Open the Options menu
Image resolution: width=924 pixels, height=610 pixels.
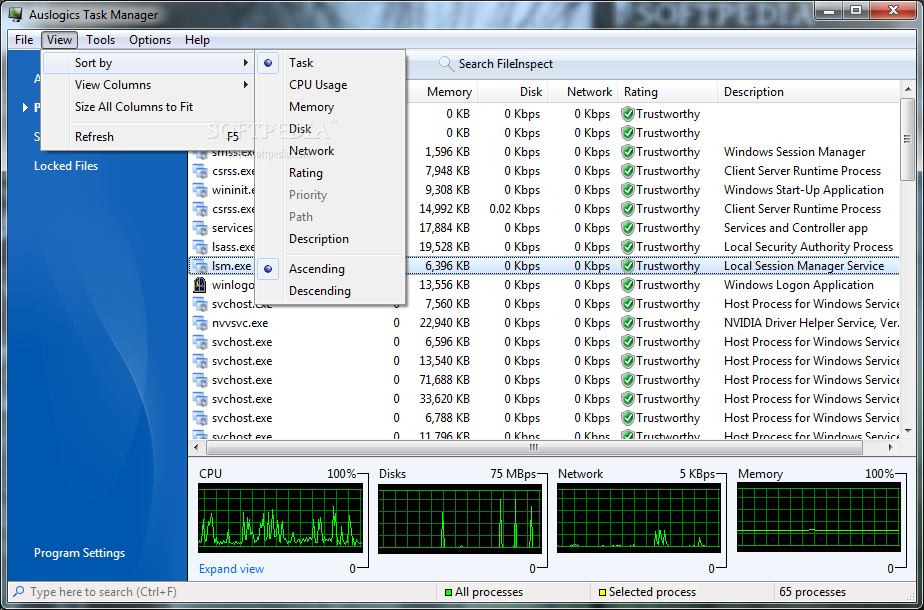point(150,39)
